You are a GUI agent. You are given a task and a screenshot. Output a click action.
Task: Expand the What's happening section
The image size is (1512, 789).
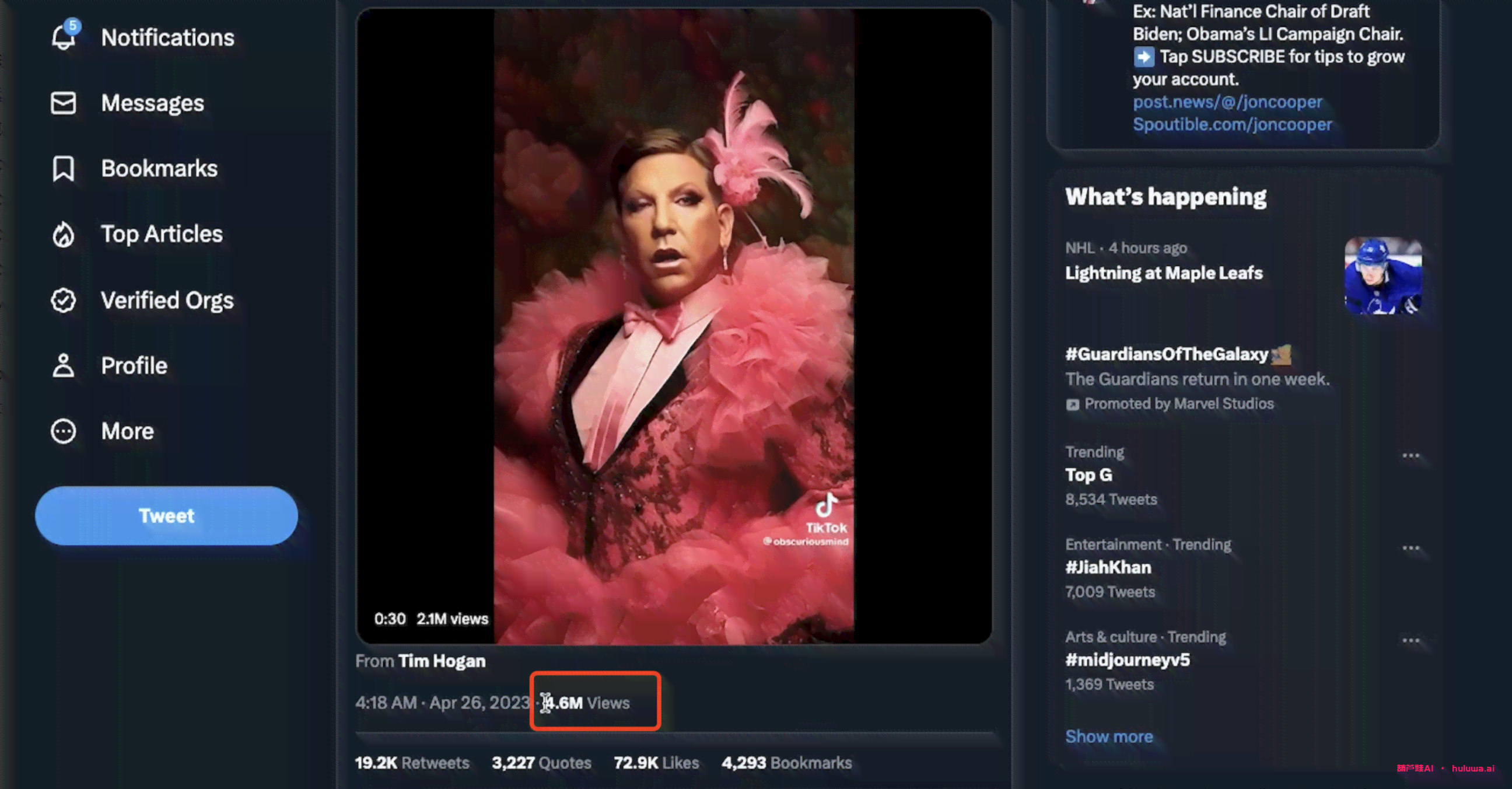pos(1109,735)
